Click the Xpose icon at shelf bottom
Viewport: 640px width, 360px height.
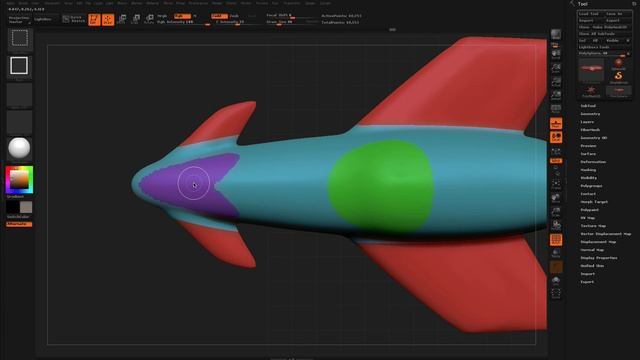point(556,293)
